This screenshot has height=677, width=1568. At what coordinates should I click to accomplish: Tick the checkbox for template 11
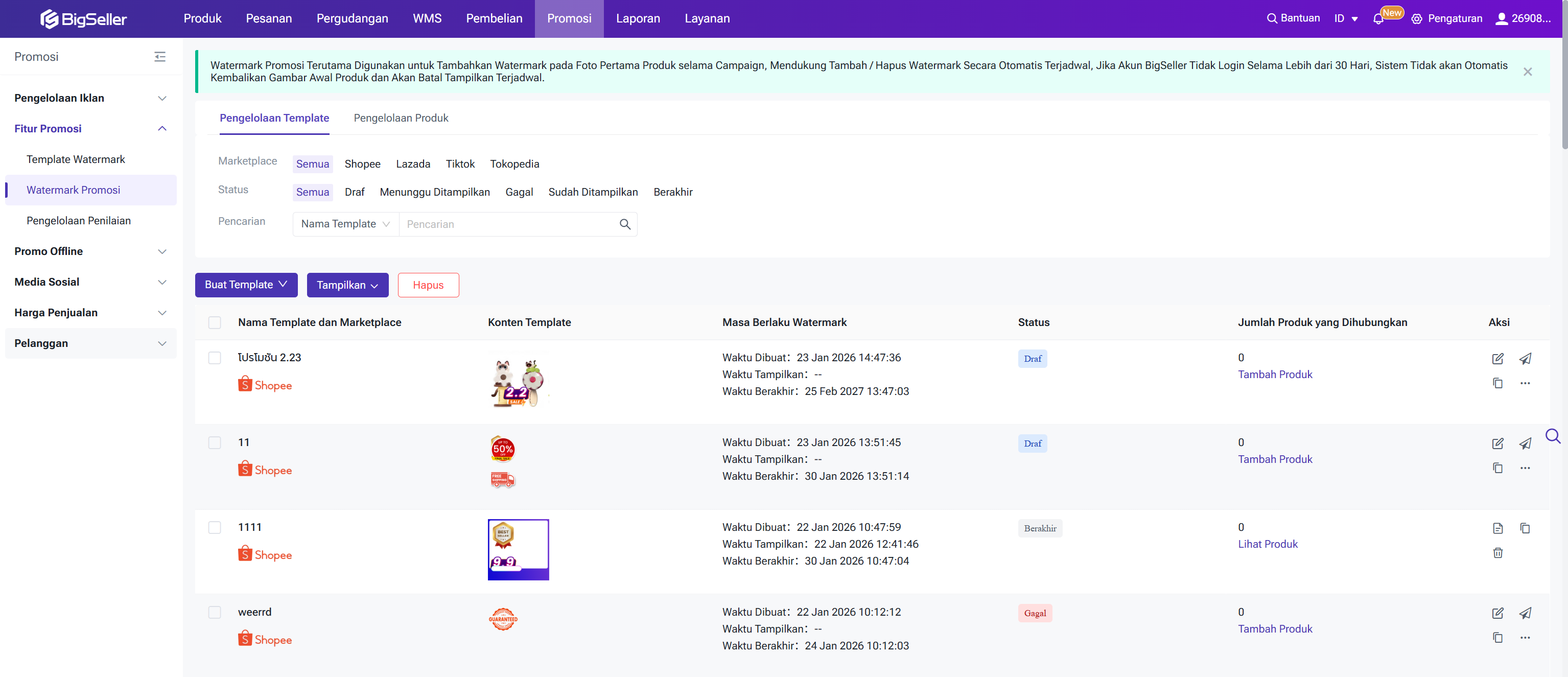click(x=215, y=442)
